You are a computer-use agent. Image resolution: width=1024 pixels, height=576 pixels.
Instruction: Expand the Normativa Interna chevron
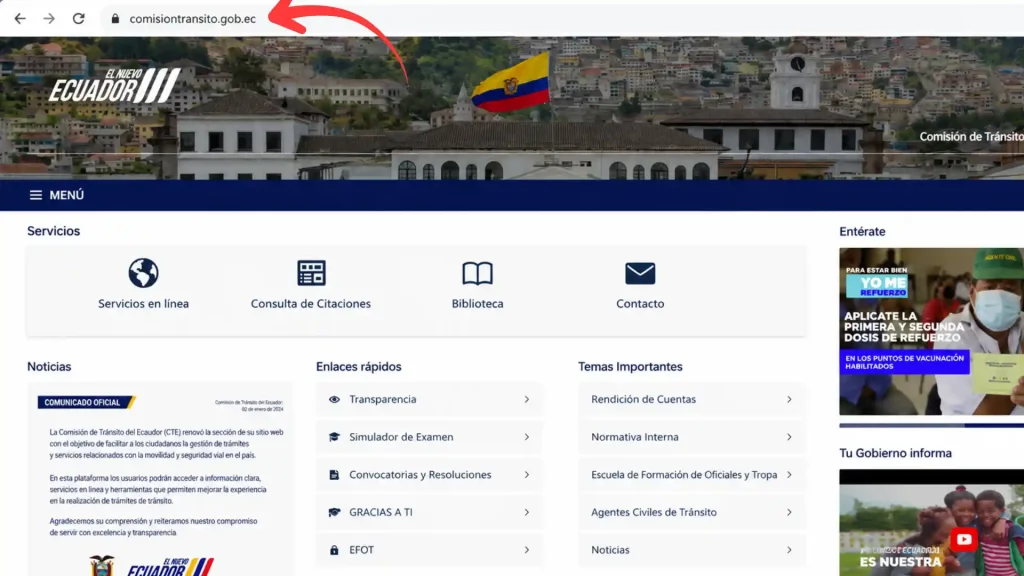789,437
